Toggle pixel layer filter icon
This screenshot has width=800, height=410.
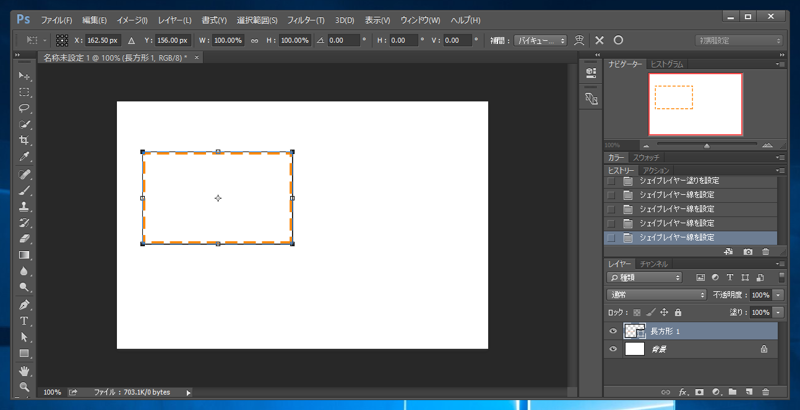tap(701, 277)
